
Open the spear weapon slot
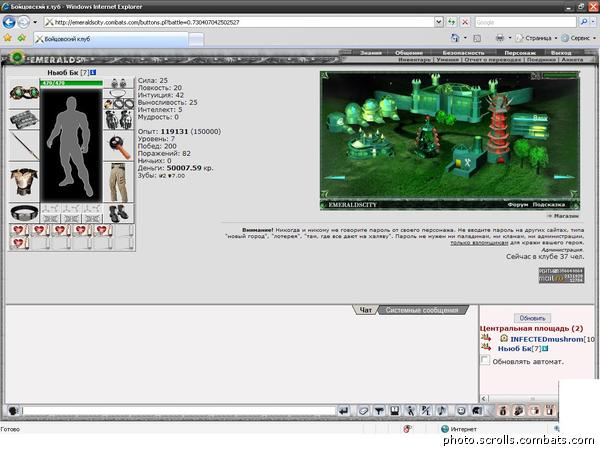tap(24, 146)
